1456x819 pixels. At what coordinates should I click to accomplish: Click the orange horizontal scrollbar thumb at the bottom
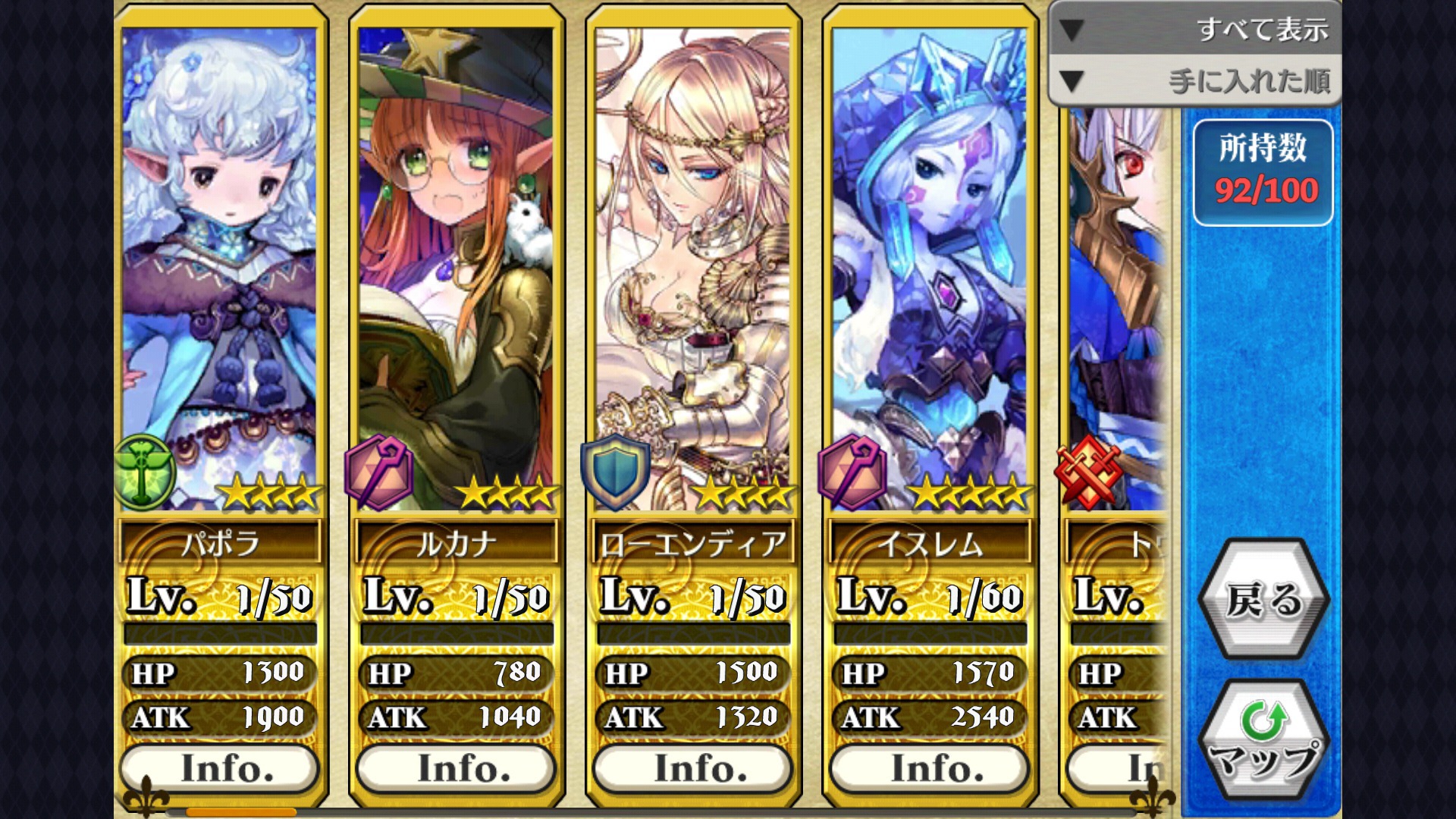click(241, 812)
